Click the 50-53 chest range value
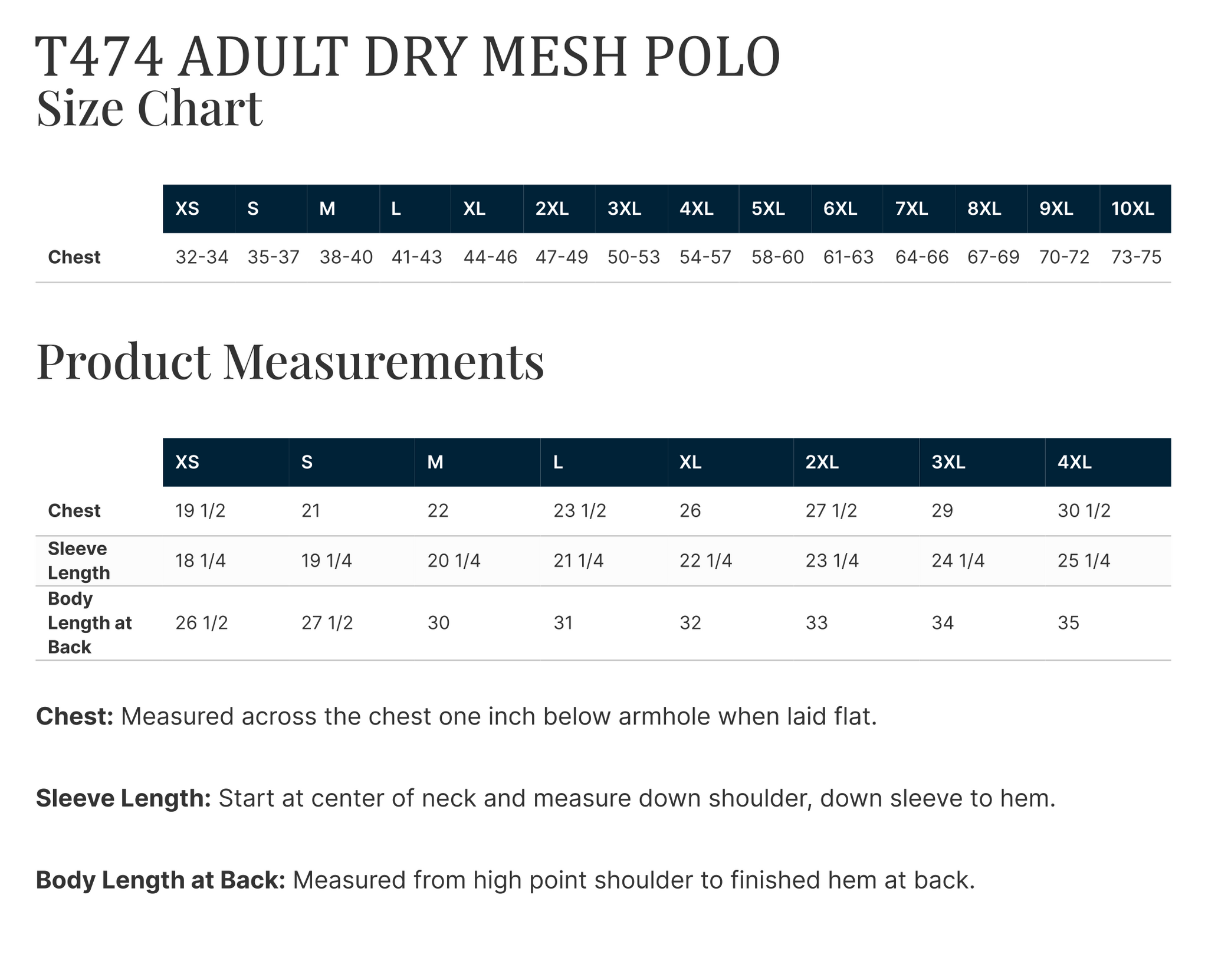 (633, 257)
